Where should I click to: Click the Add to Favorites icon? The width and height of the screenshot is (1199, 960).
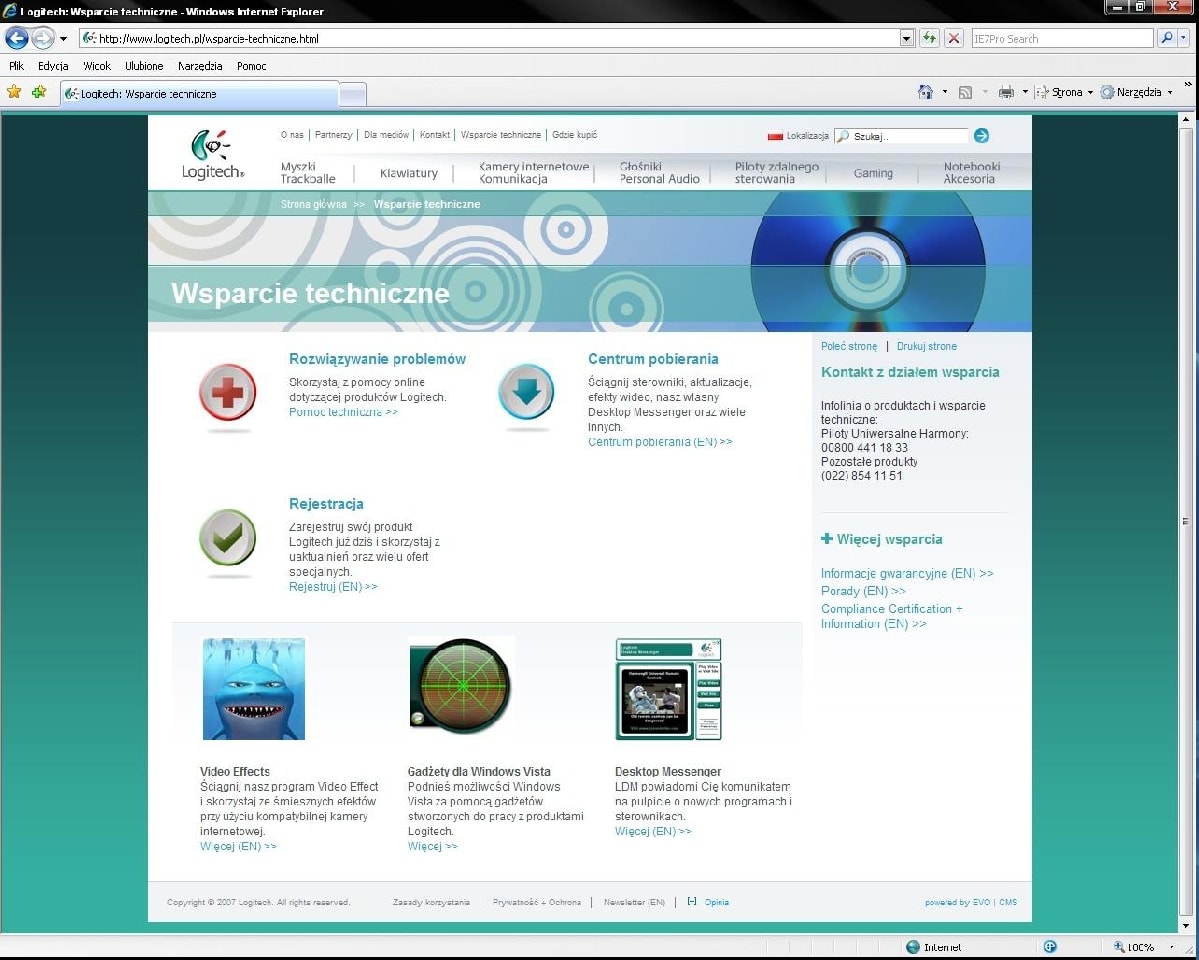[39, 92]
